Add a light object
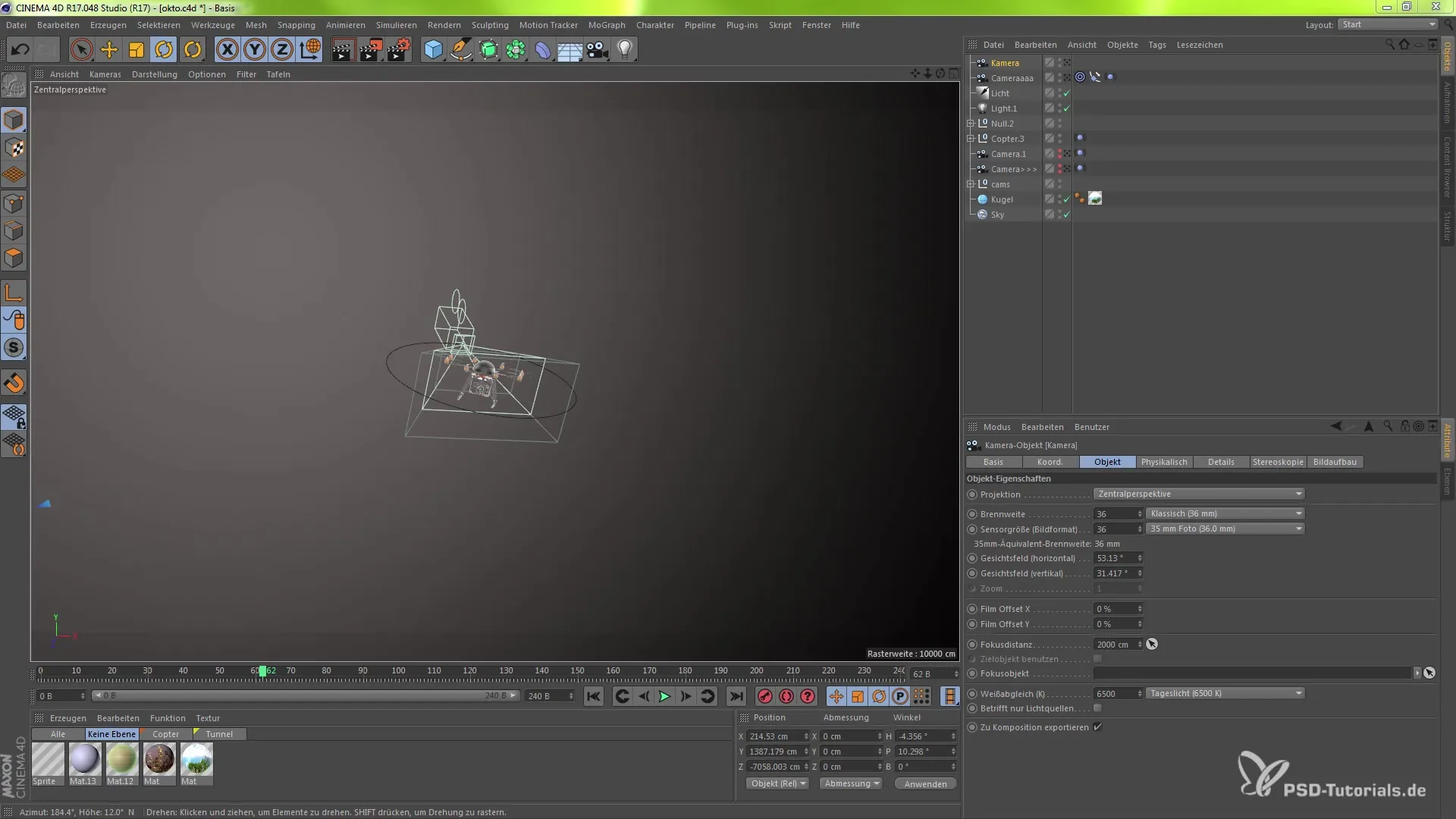Screen dimensions: 1456x819 click(x=625, y=50)
